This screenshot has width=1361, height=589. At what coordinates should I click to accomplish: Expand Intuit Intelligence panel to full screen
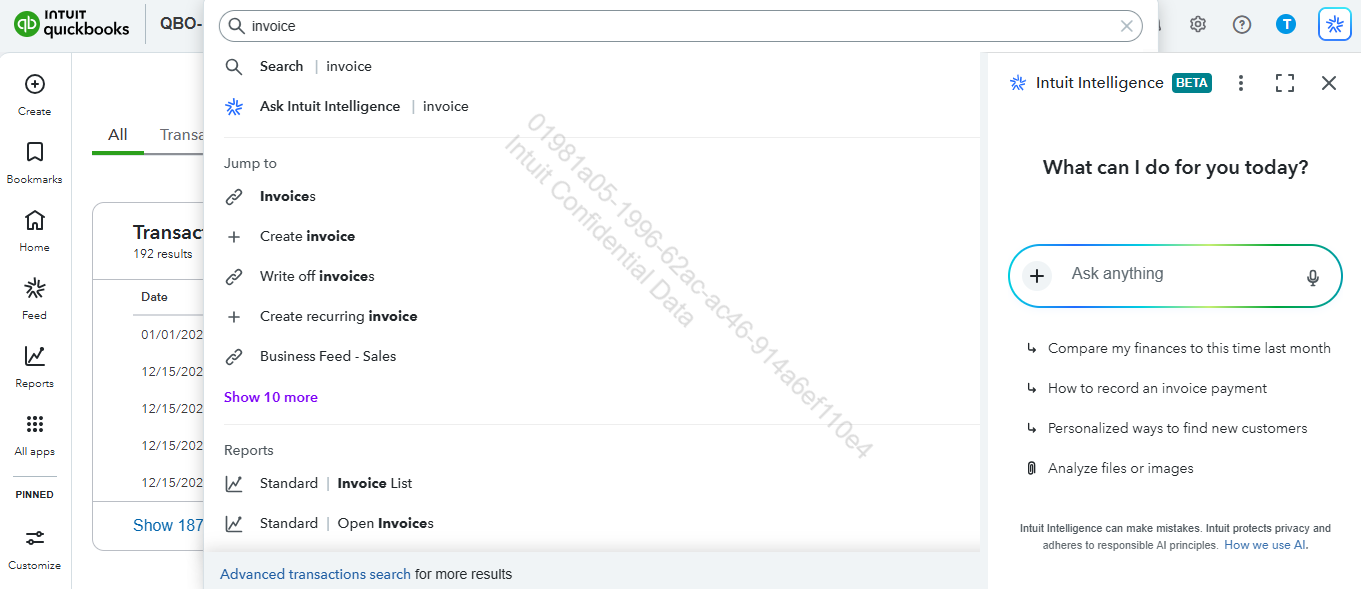pyautogui.click(x=1285, y=83)
